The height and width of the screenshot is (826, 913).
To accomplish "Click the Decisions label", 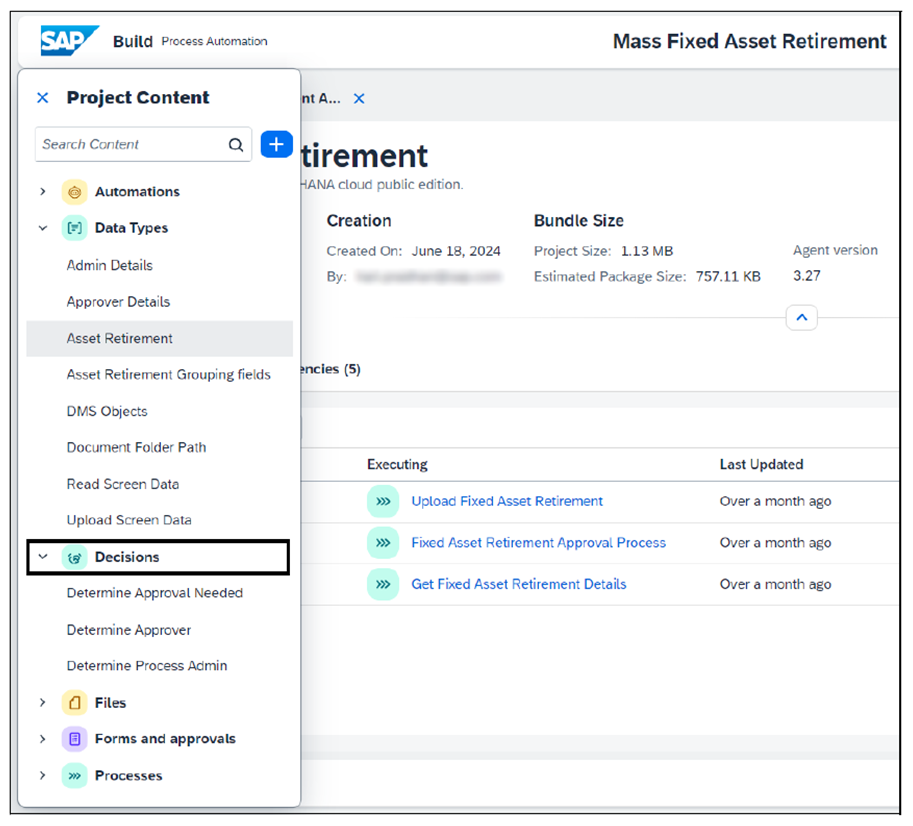I will point(127,557).
